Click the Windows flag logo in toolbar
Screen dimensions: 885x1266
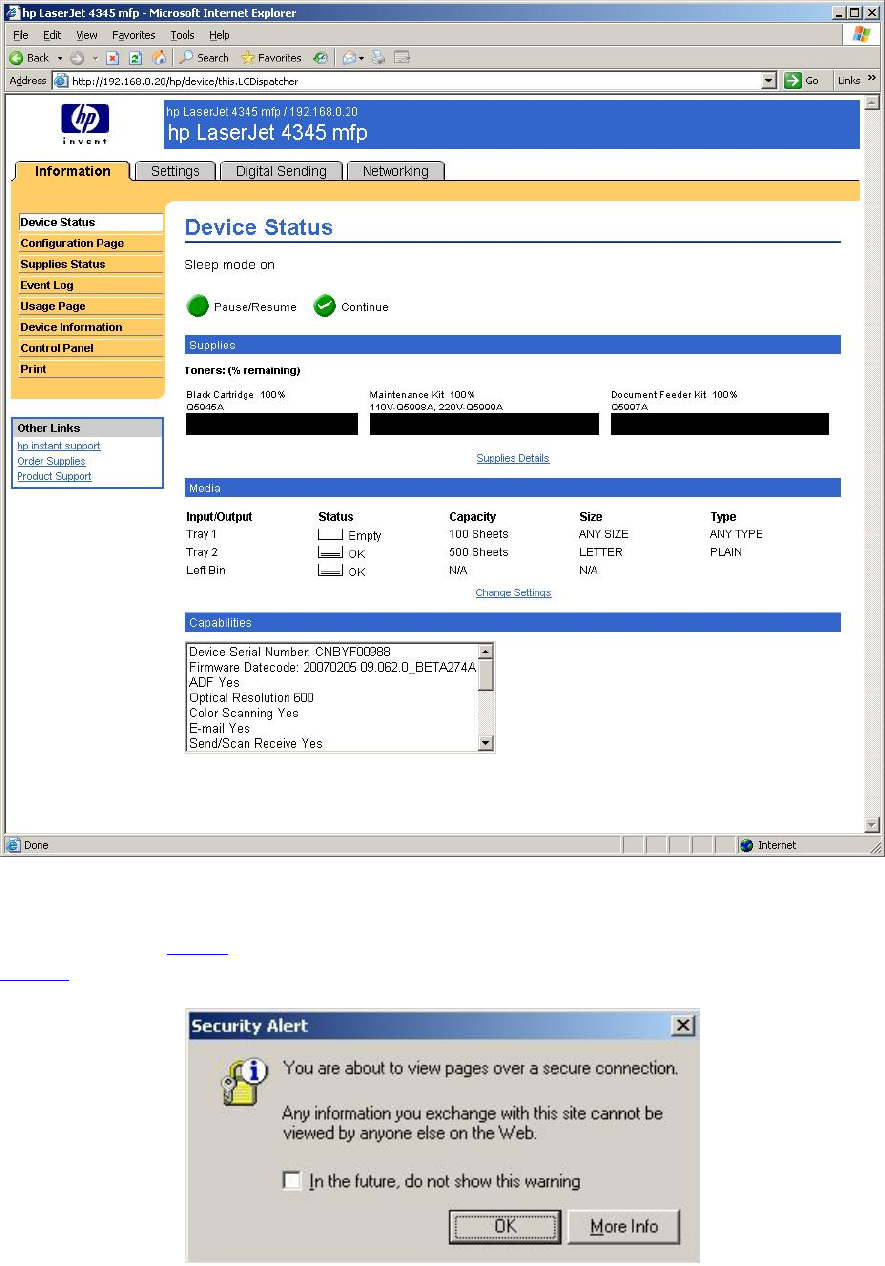coord(861,34)
